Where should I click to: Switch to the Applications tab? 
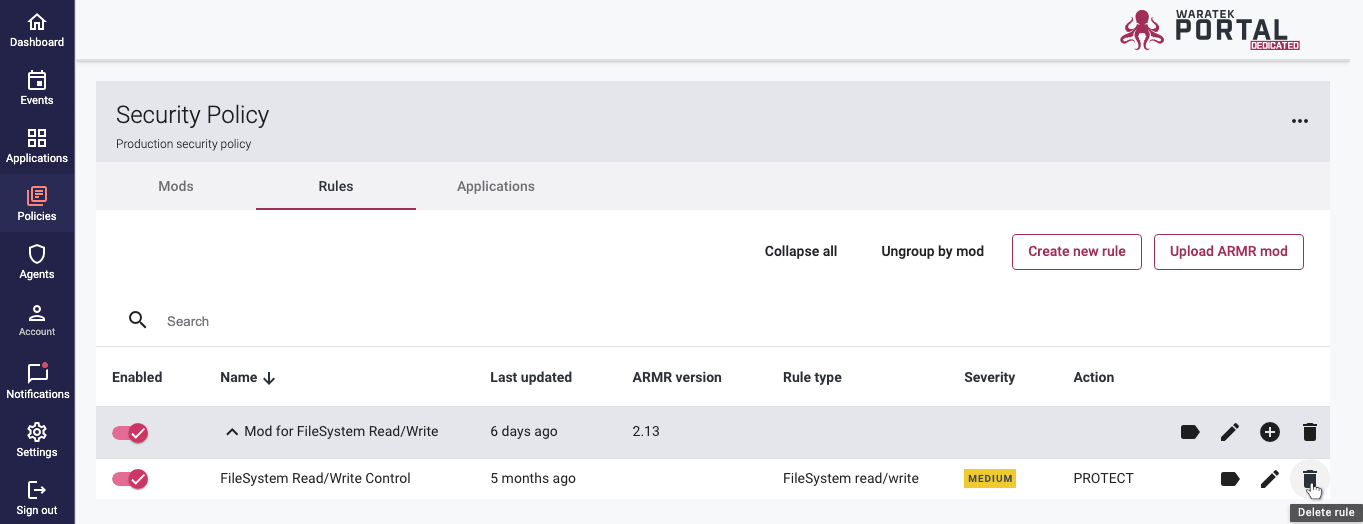tap(496, 186)
